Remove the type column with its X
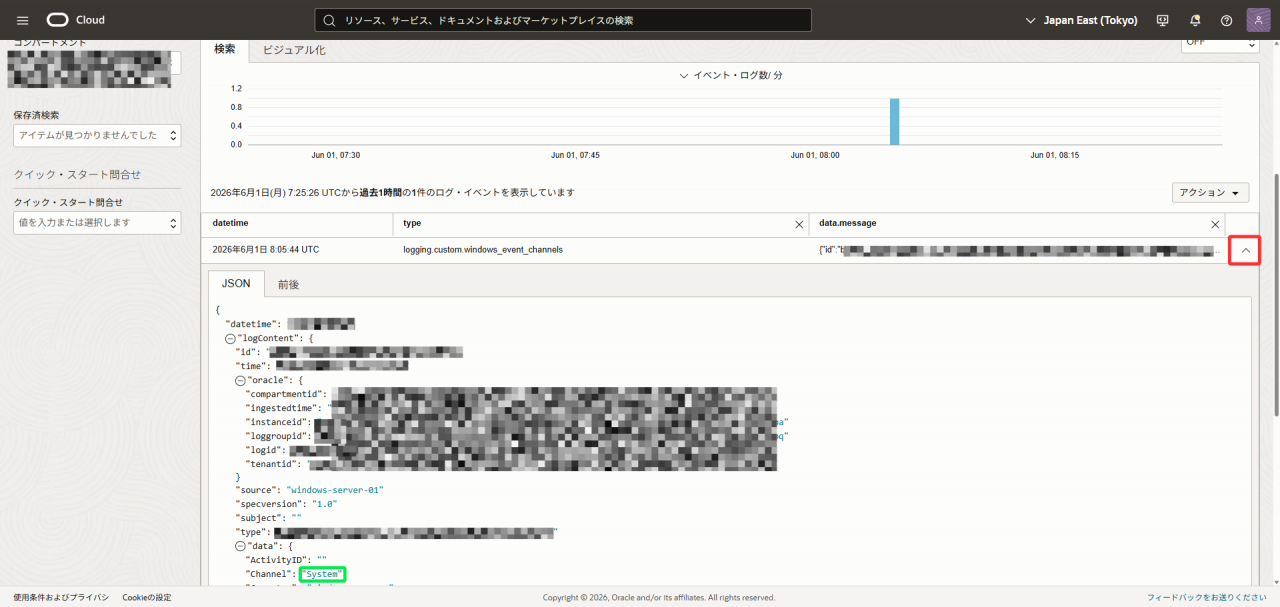1280x607 pixels. click(x=799, y=225)
